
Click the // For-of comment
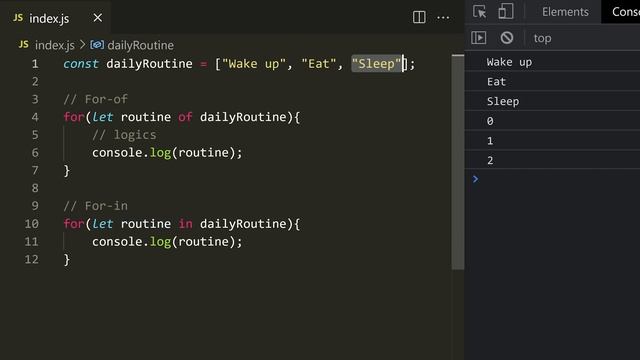[96, 99]
